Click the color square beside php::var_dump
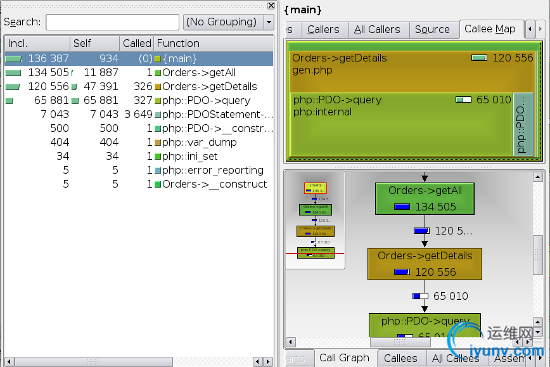Screen dimensions: 550x367 click(x=158, y=142)
